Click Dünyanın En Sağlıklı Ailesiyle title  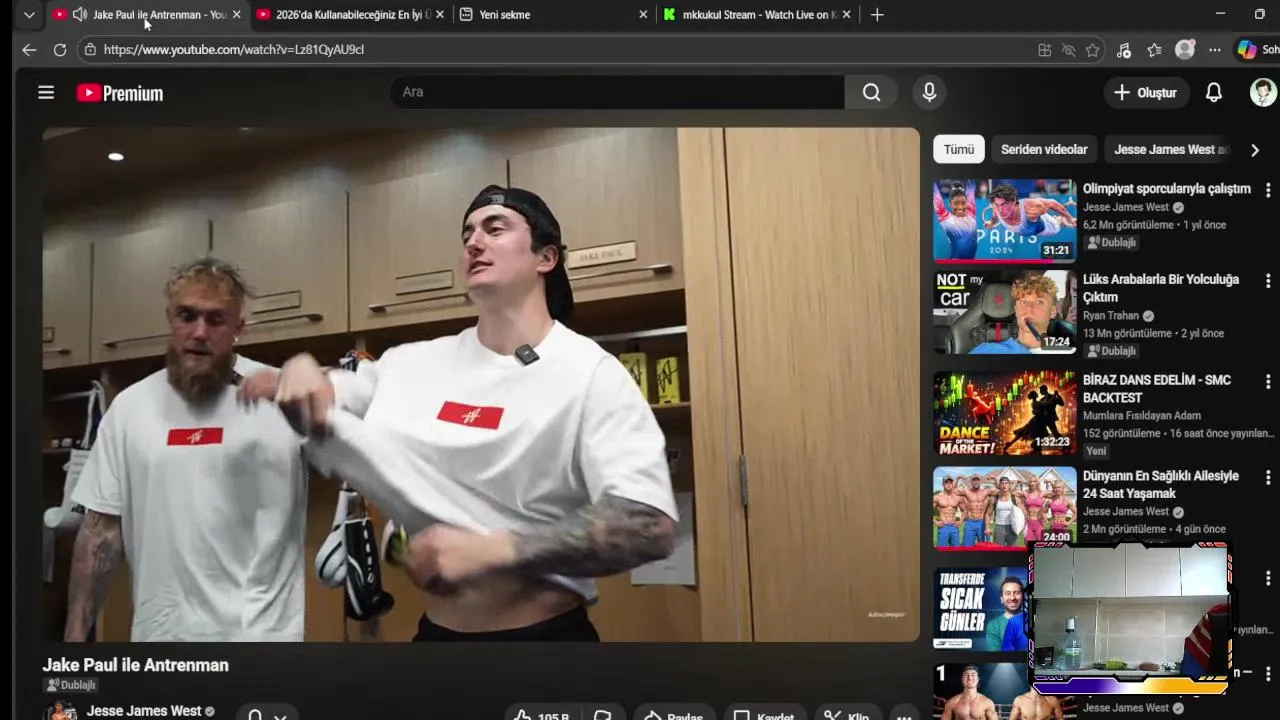(1161, 485)
